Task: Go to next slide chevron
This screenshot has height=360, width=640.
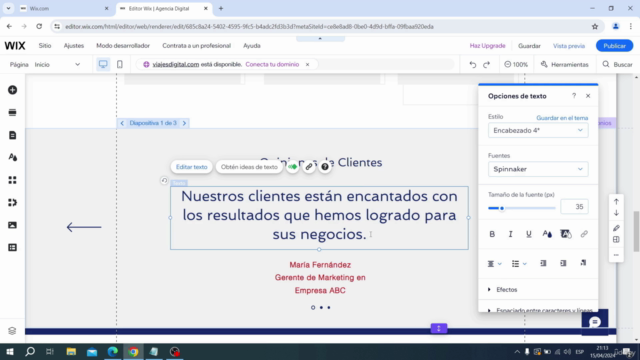Action: tap(184, 123)
